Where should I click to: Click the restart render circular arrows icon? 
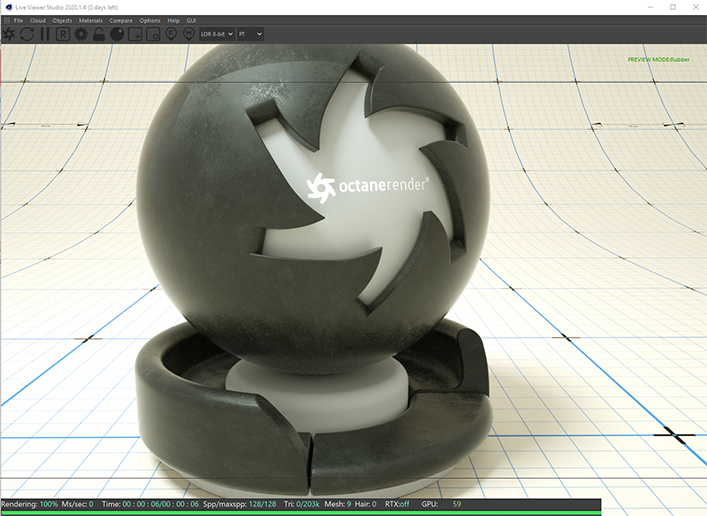coord(27,34)
